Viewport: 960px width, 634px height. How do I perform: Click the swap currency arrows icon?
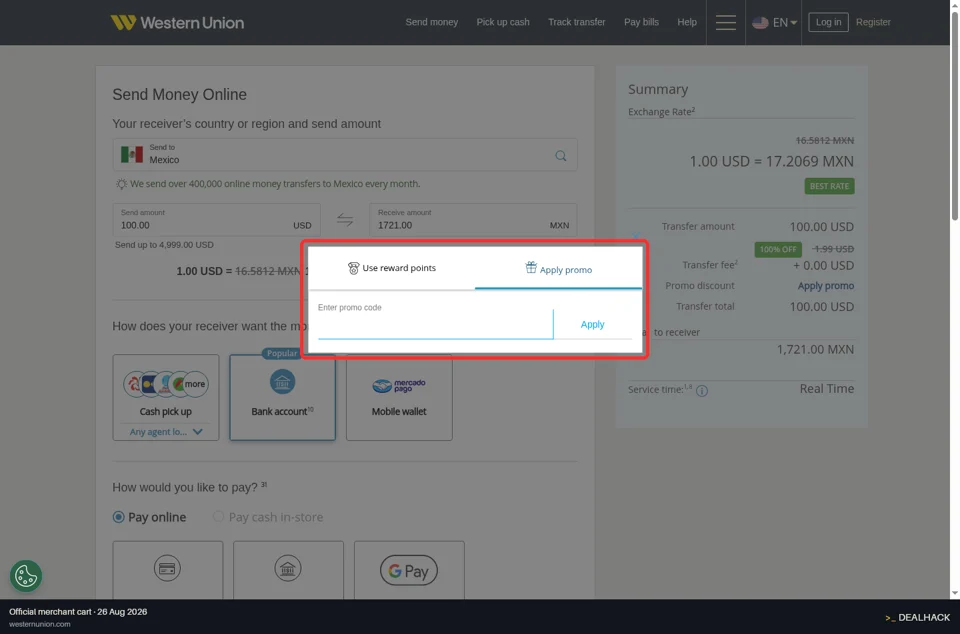[x=345, y=220]
